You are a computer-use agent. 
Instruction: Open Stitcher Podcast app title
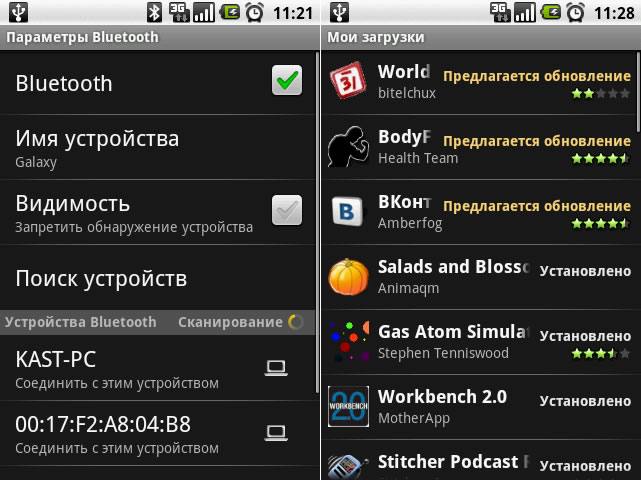tap(453, 462)
